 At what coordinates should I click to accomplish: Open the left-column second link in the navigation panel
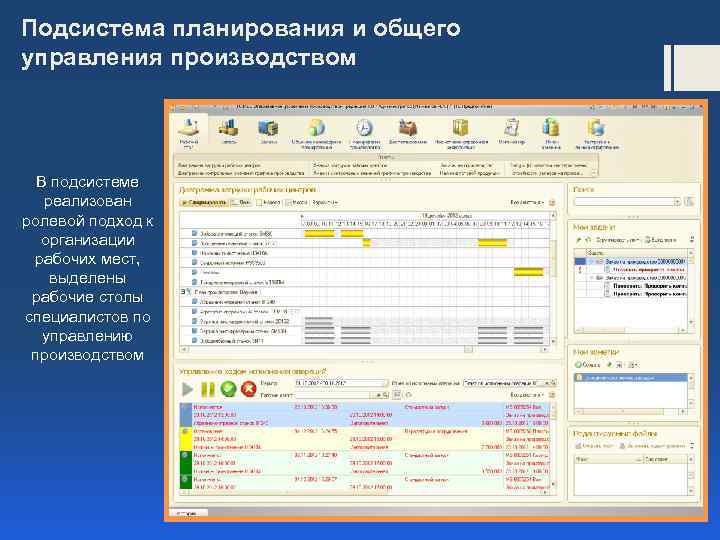tap(241, 173)
